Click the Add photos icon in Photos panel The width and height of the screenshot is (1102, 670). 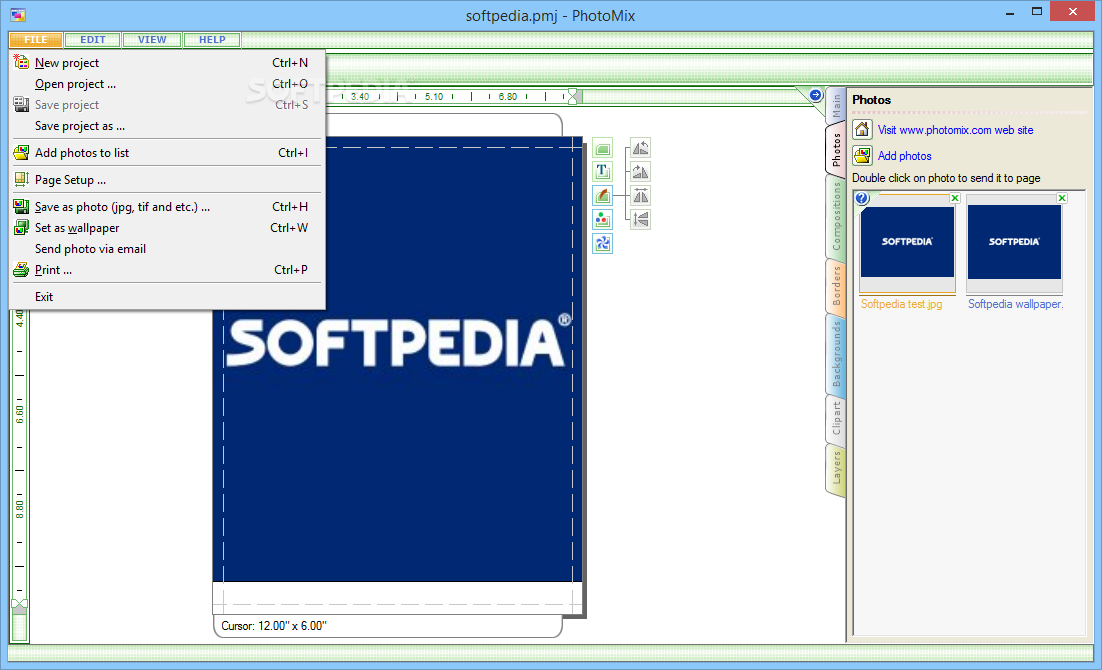[862, 155]
